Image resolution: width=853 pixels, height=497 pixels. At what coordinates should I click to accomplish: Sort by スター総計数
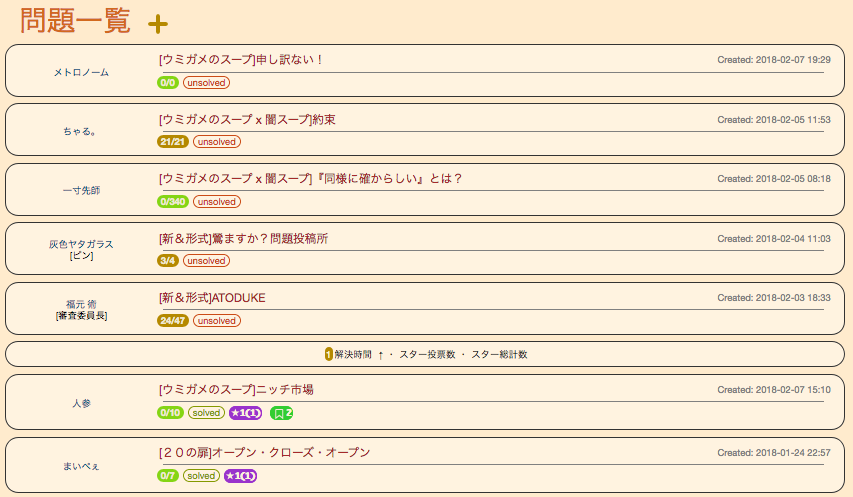[x=499, y=355]
